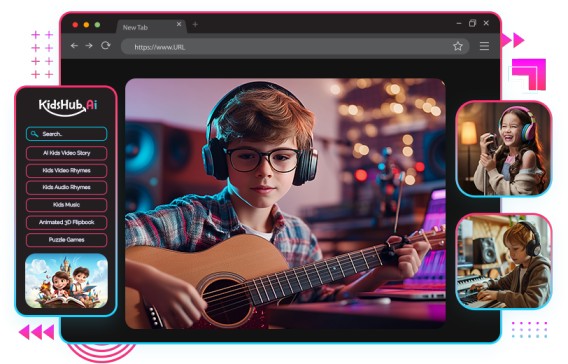Select the New Tab browser tab
The width and height of the screenshot is (568, 364).
click(151, 27)
